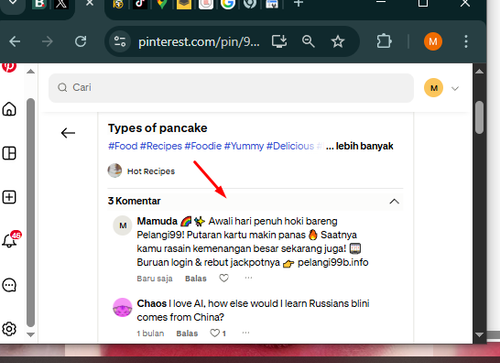
Task: Click the browser forward arrow
Action: (x=47, y=42)
